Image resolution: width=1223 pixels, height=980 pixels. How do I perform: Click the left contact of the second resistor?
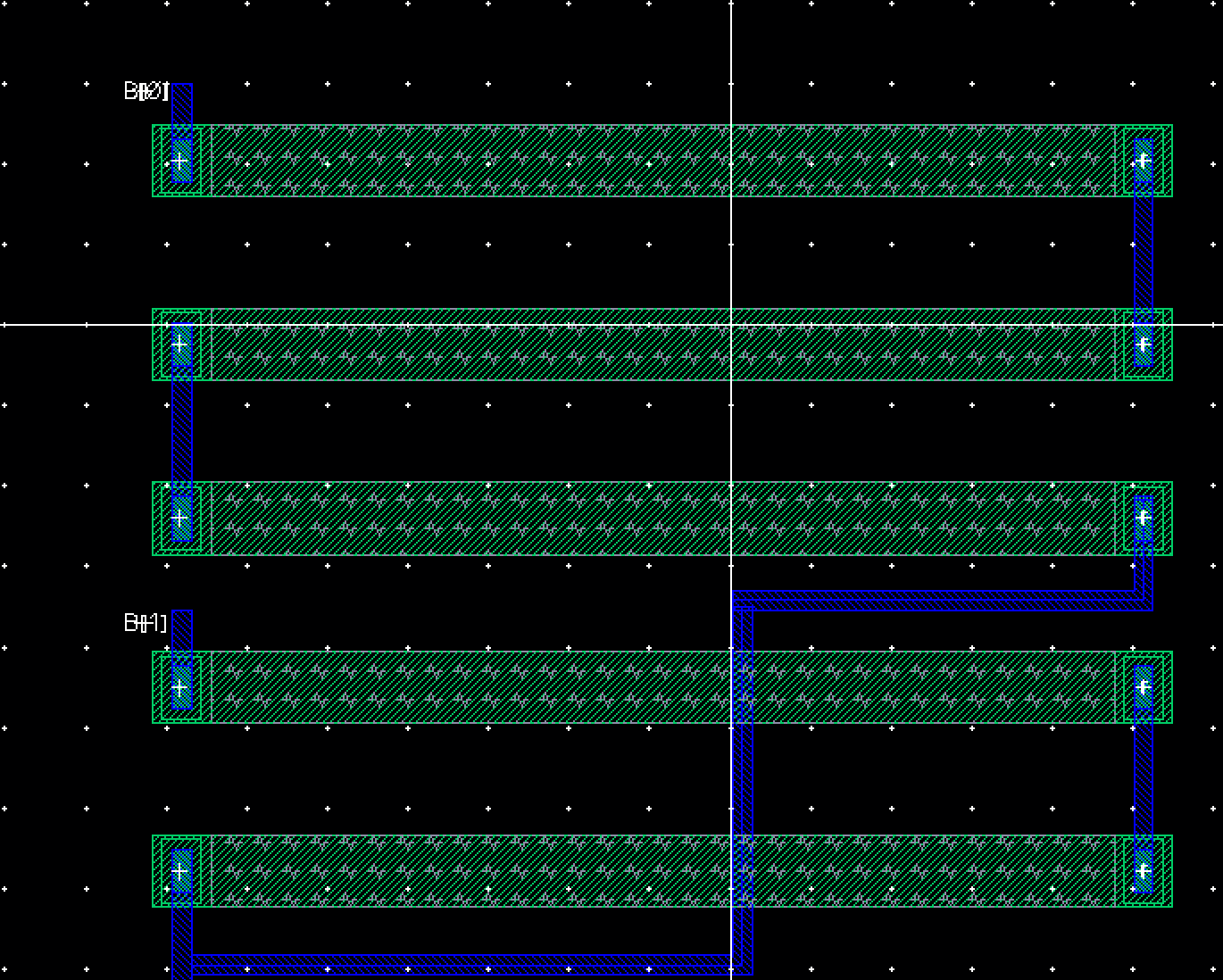pyautogui.click(x=181, y=345)
